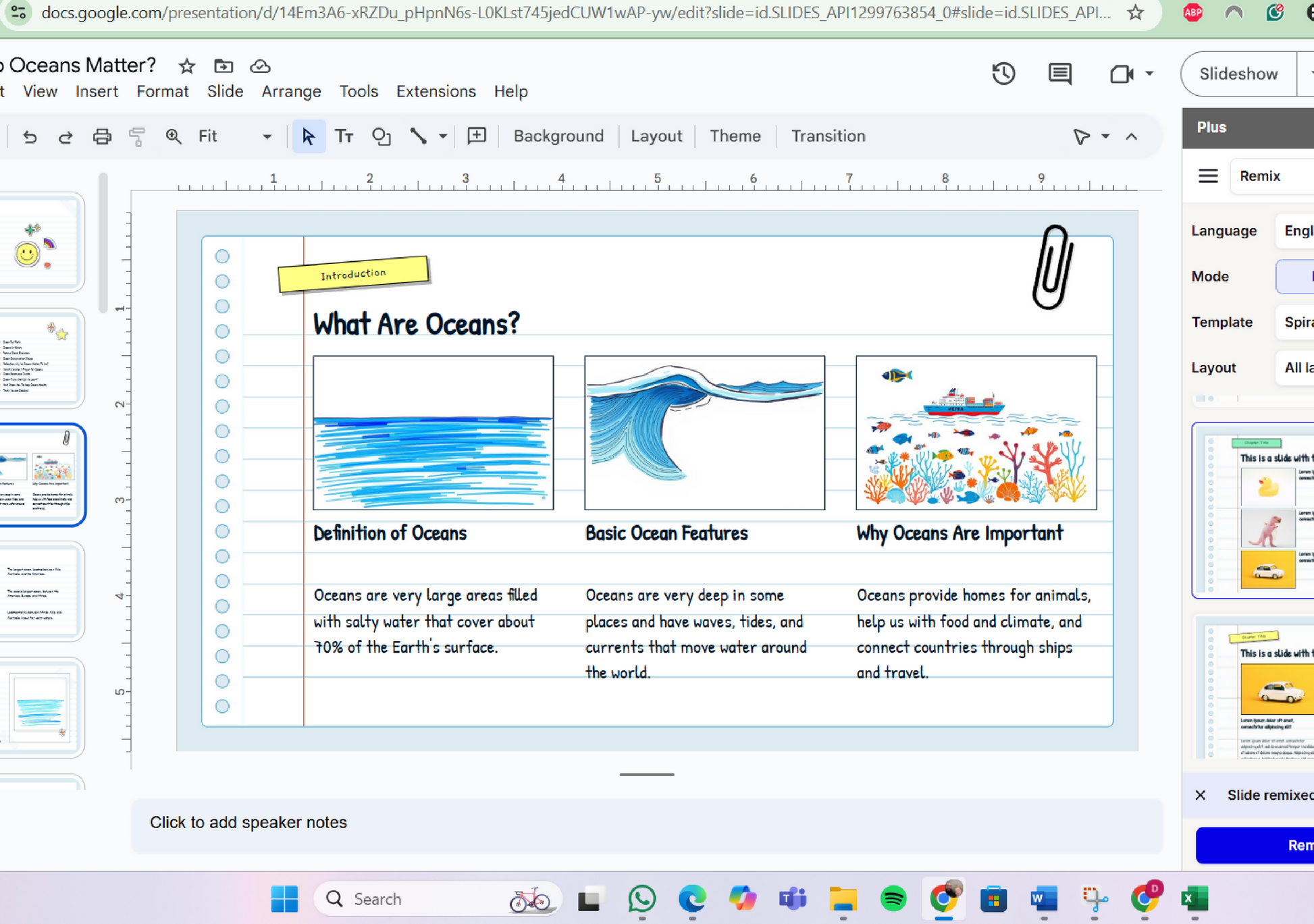Viewport: 1314px width, 924px height.
Task: Click the Print icon in toolbar
Action: (x=102, y=137)
